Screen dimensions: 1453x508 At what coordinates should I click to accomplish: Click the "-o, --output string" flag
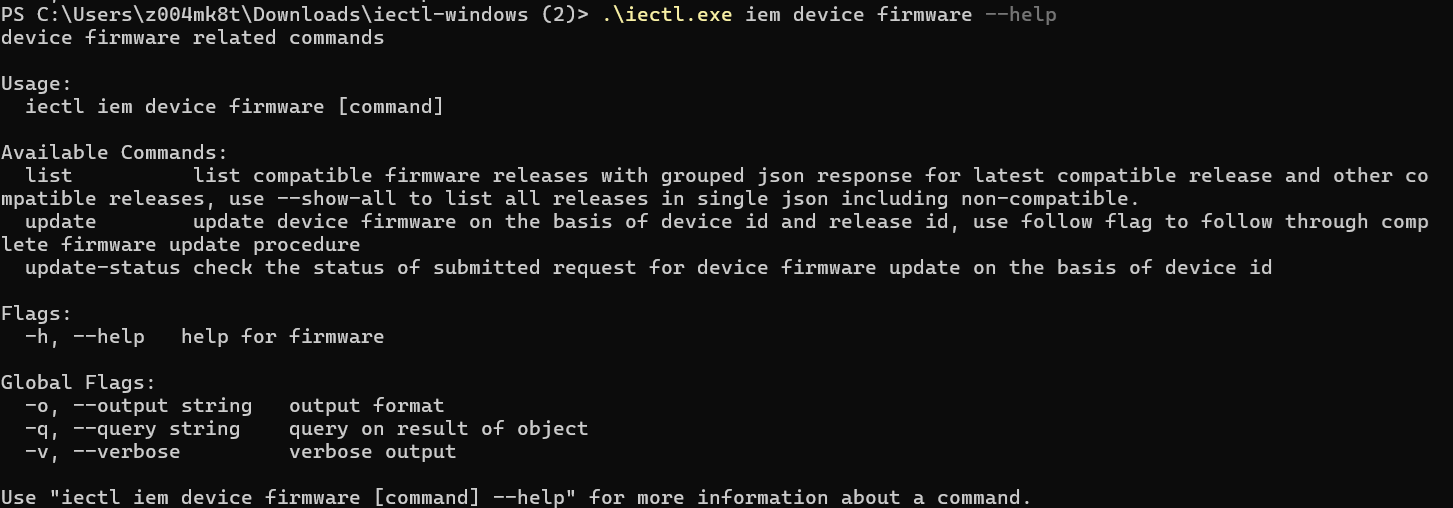tap(139, 406)
